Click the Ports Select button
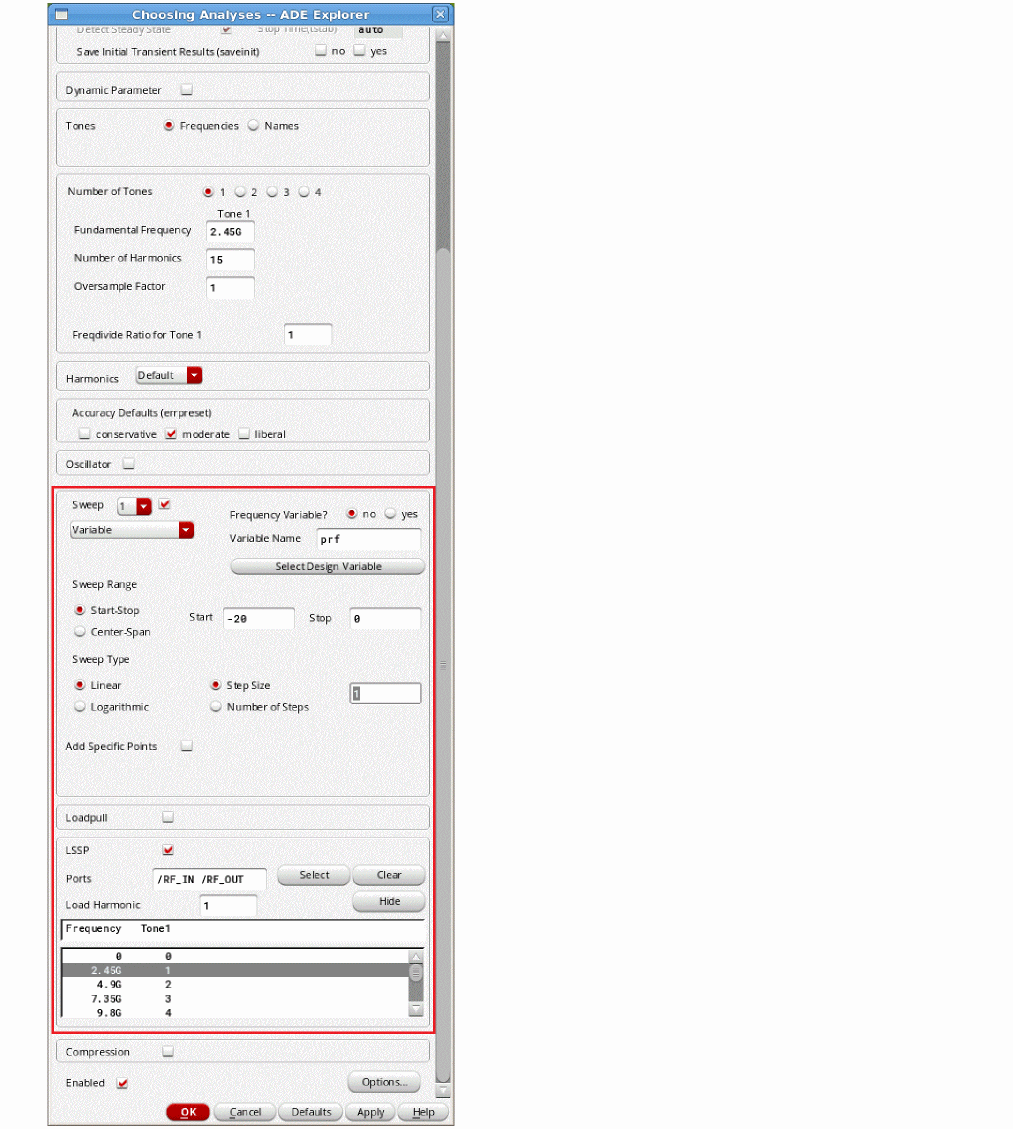This screenshot has width=1013, height=1129. click(x=314, y=875)
